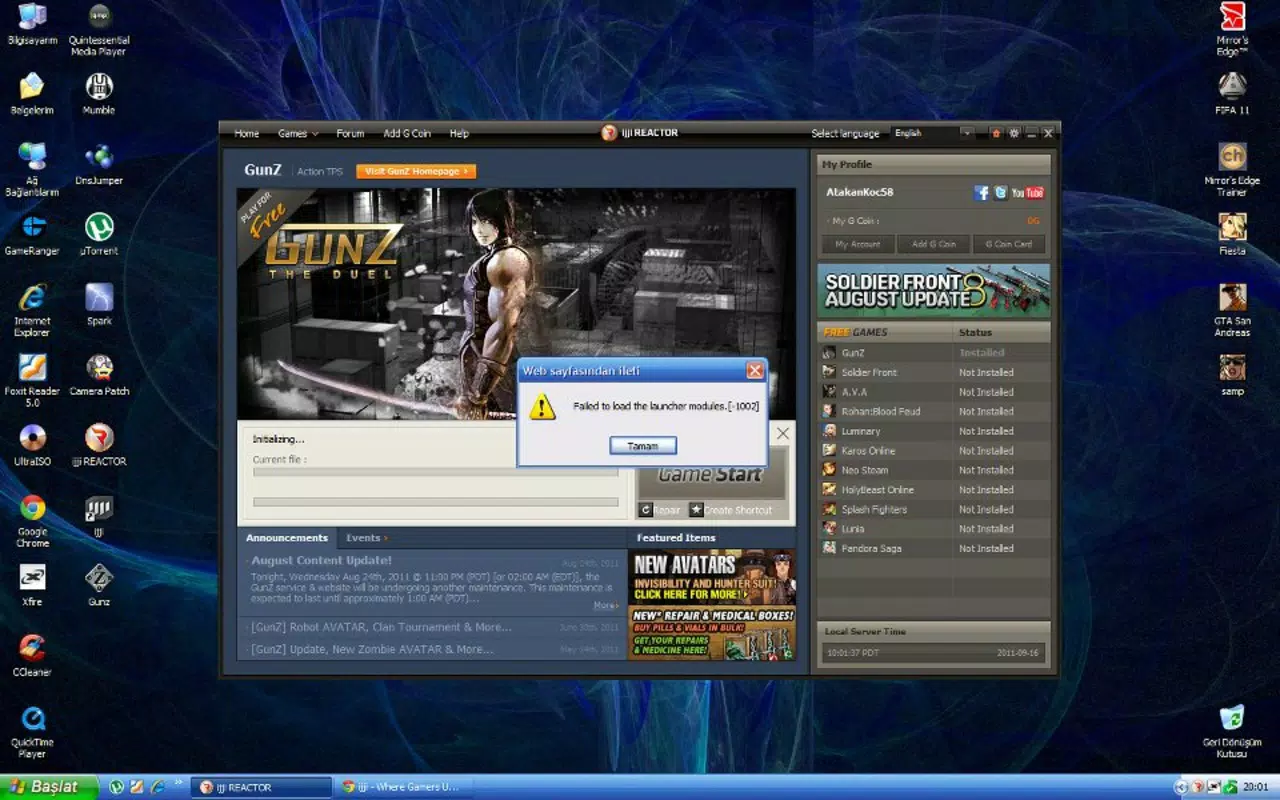Open the Help menu item

(x=459, y=133)
